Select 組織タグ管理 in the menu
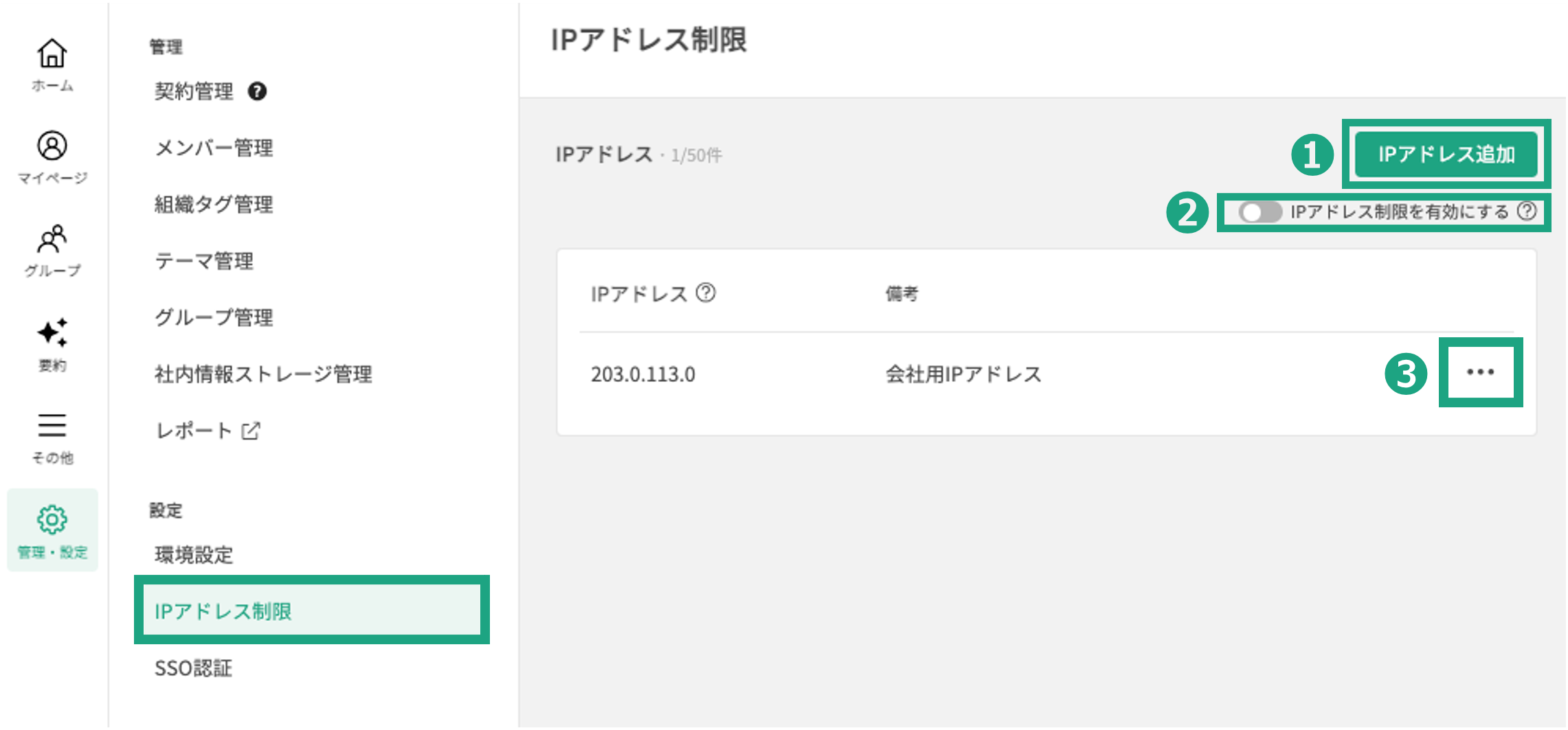The image size is (1568, 730). tap(214, 204)
